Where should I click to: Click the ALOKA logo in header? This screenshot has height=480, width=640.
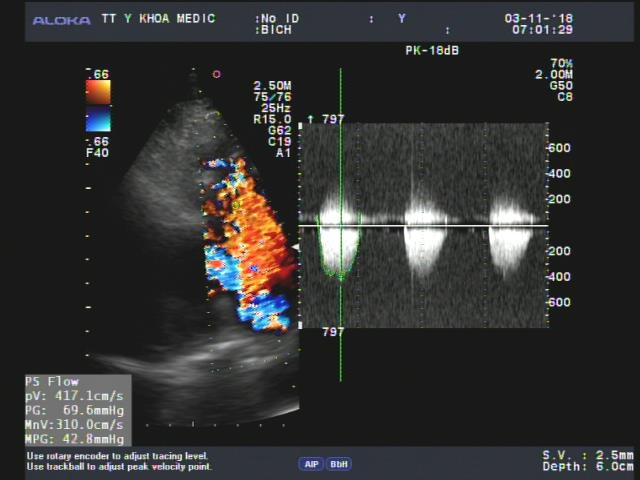click(61, 20)
